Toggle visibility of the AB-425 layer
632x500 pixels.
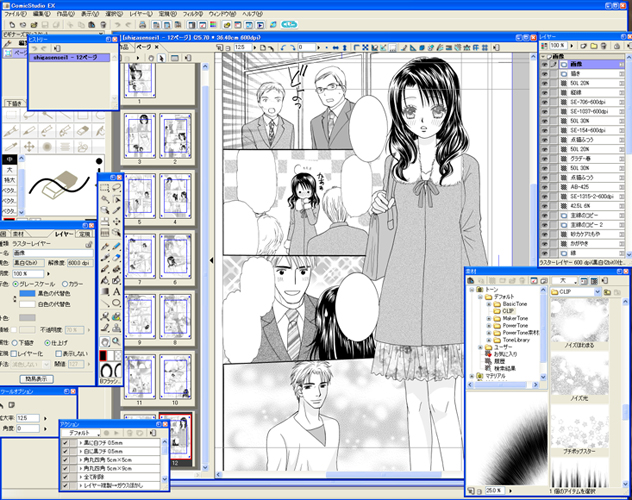[x=545, y=187]
